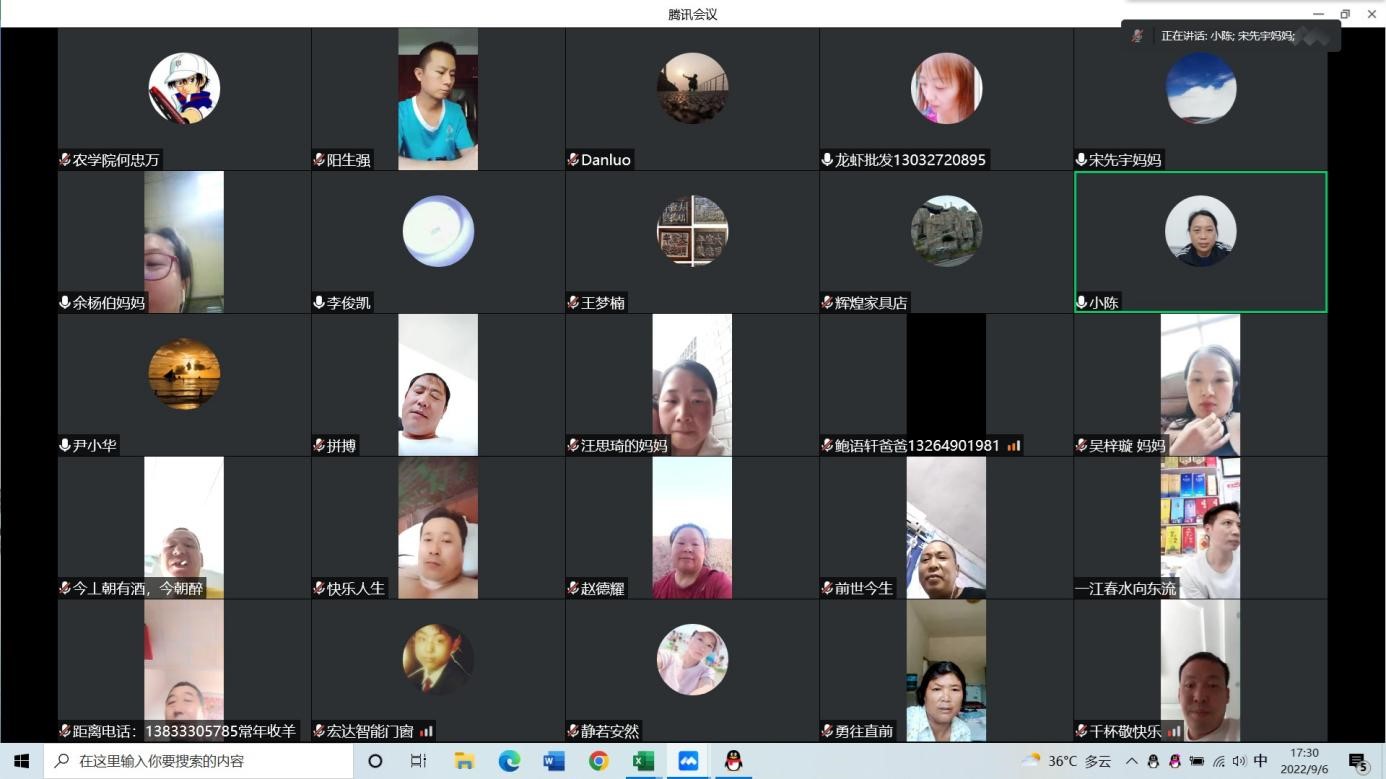Click muted mic icon beside 农学院何忠万
Screen dimensions: 1386x779
(65, 160)
